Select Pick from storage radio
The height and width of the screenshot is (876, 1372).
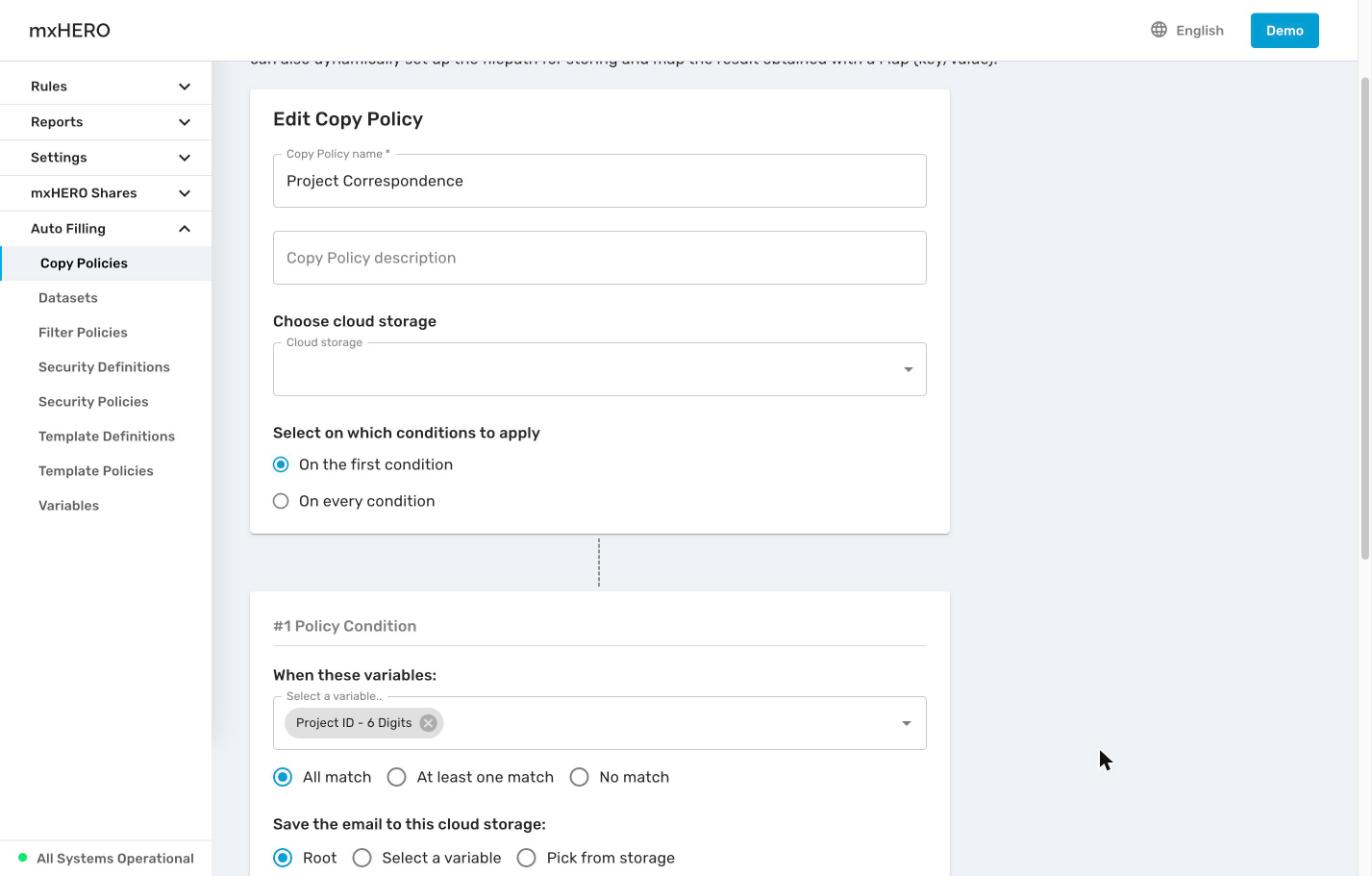coord(527,858)
